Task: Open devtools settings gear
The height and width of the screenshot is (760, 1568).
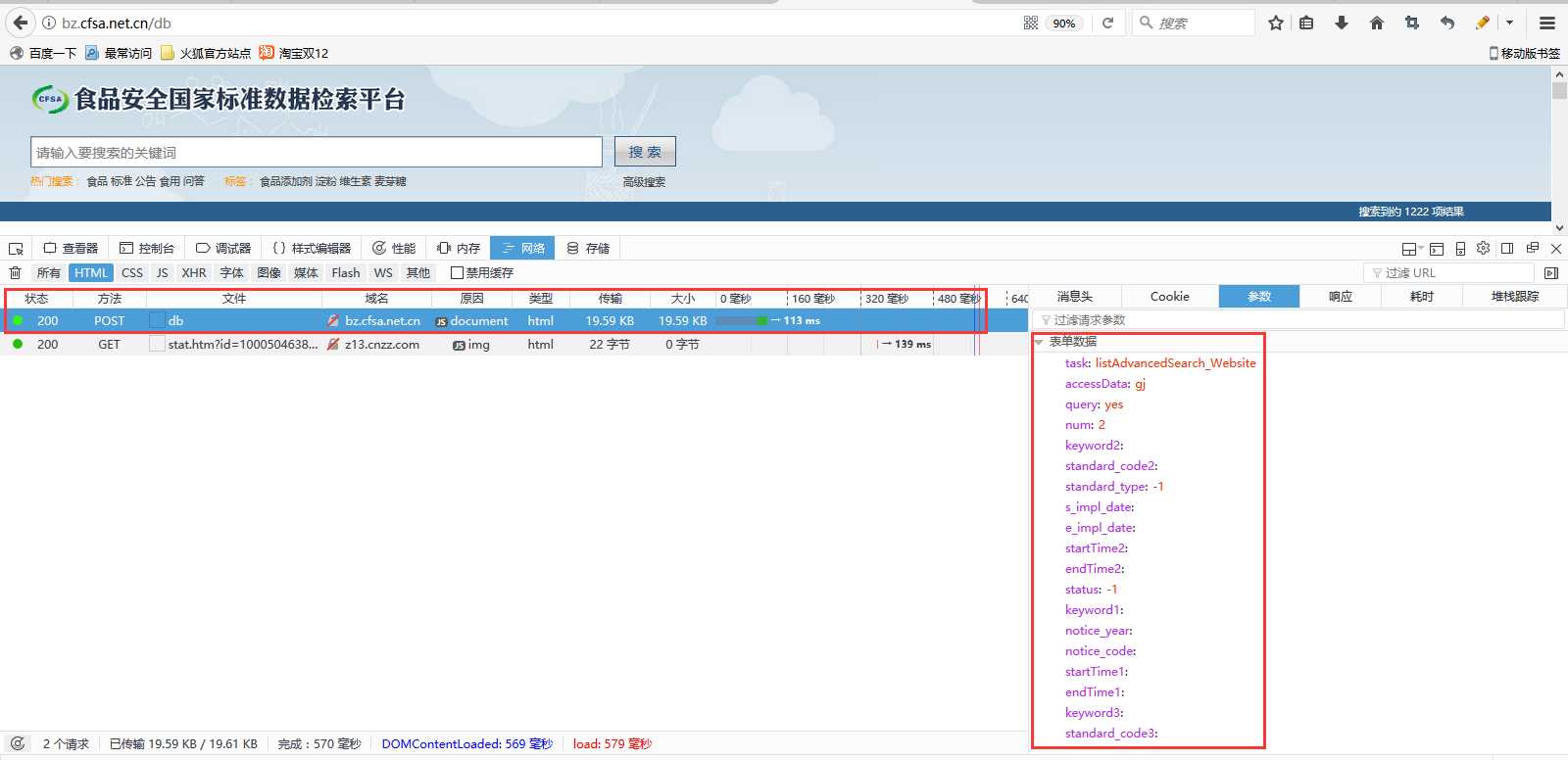Action: coord(1483,249)
